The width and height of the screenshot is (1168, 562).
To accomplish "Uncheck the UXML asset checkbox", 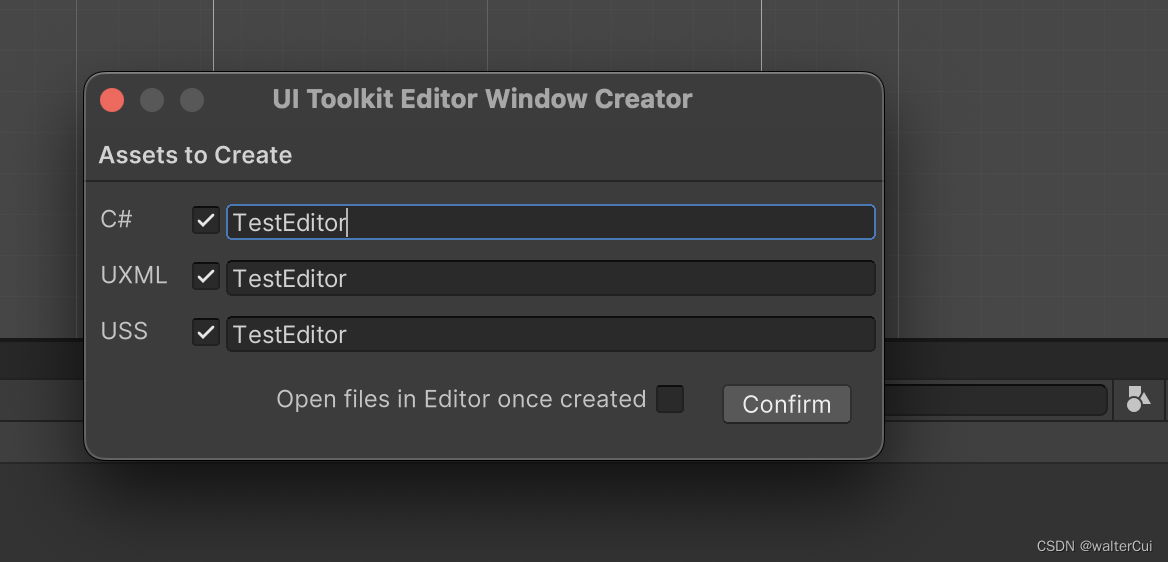I will 206,277.
